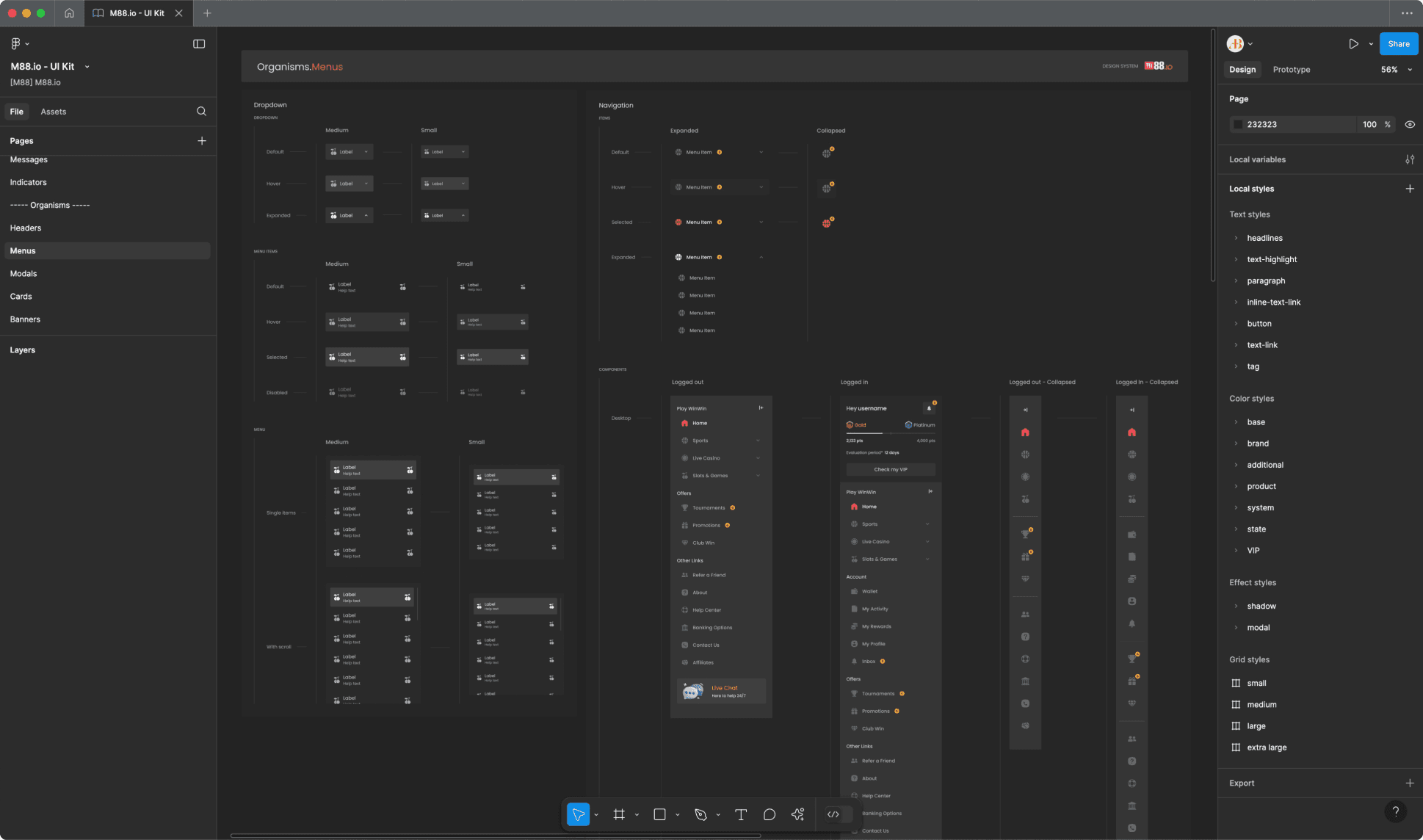Collapse the left sidebar with panel icon
The width and height of the screenshot is (1423, 840).
pyautogui.click(x=199, y=43)
